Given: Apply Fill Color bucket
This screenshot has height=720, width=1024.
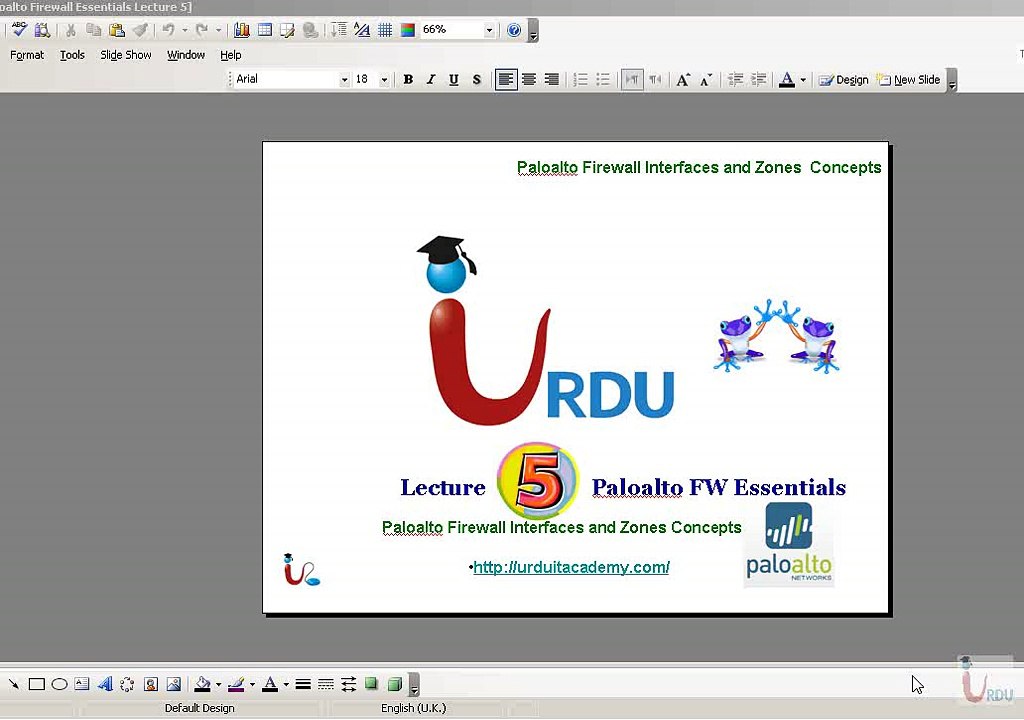Looking at the screenshot, I should [x=202, y=684].
